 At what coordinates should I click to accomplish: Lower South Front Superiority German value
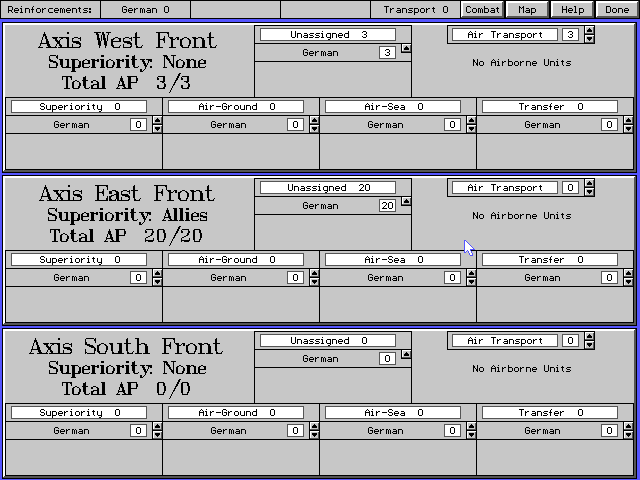(157, 435)
